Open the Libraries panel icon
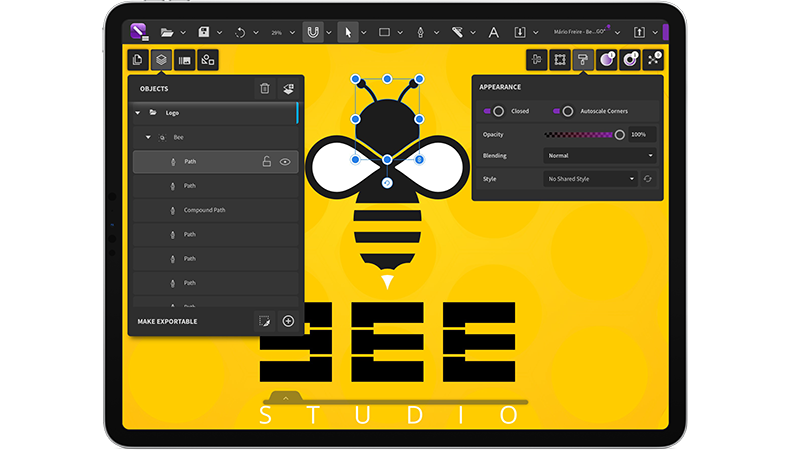Screen dimensions: 790x450 pyautogui.click(x=184, y=60)
